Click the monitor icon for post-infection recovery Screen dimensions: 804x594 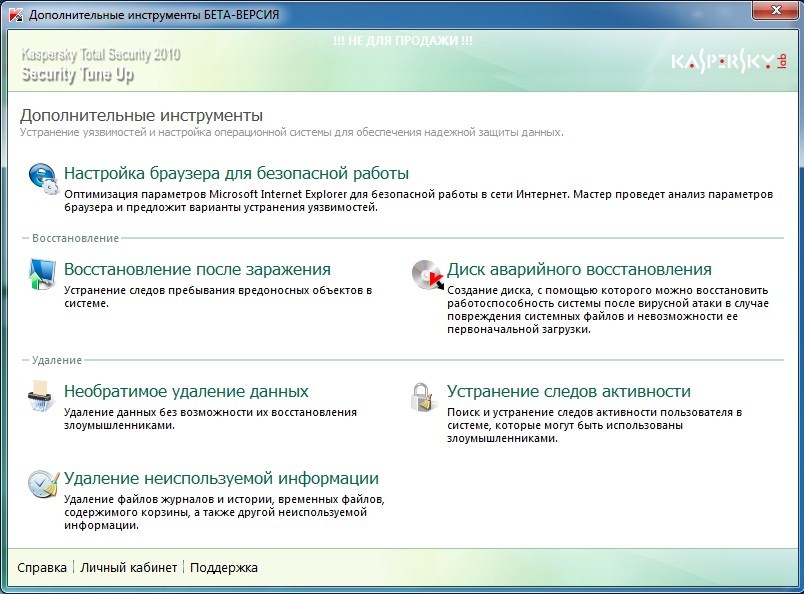[x=42, y=275]
